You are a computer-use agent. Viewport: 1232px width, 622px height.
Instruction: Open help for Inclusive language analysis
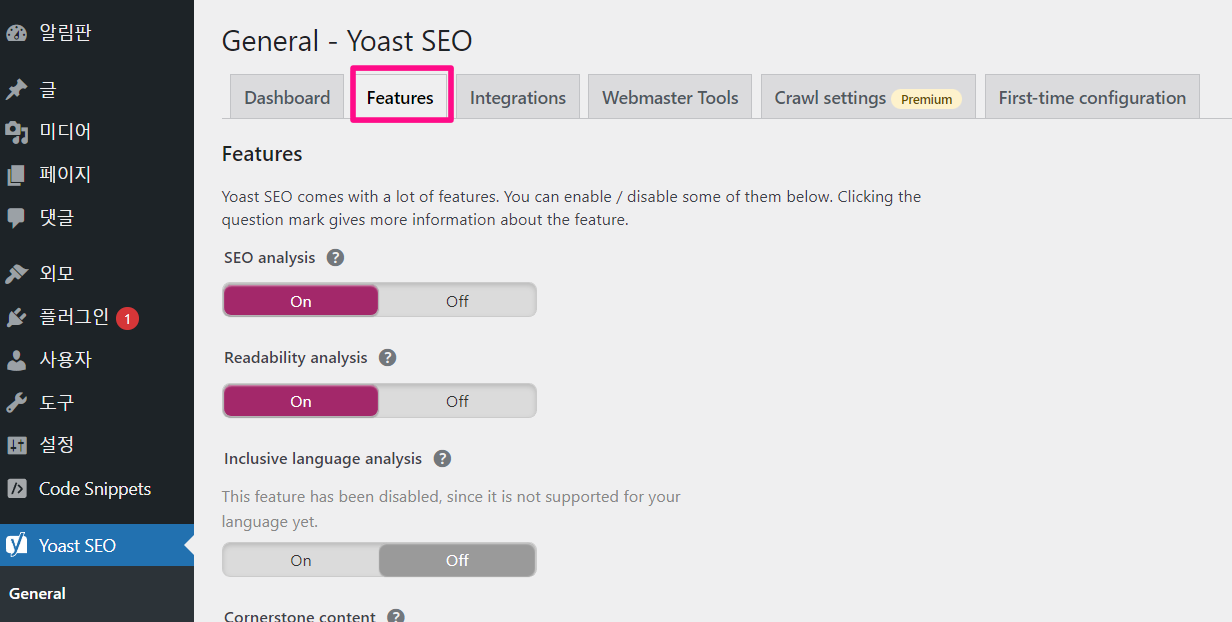(442, 458)
